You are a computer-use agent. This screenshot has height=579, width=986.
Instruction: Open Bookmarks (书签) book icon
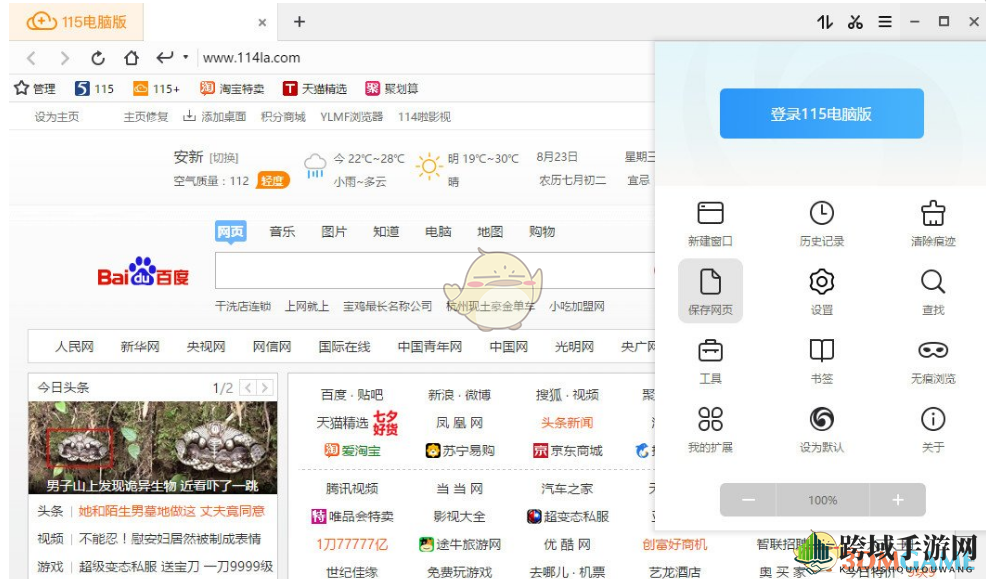821,350
